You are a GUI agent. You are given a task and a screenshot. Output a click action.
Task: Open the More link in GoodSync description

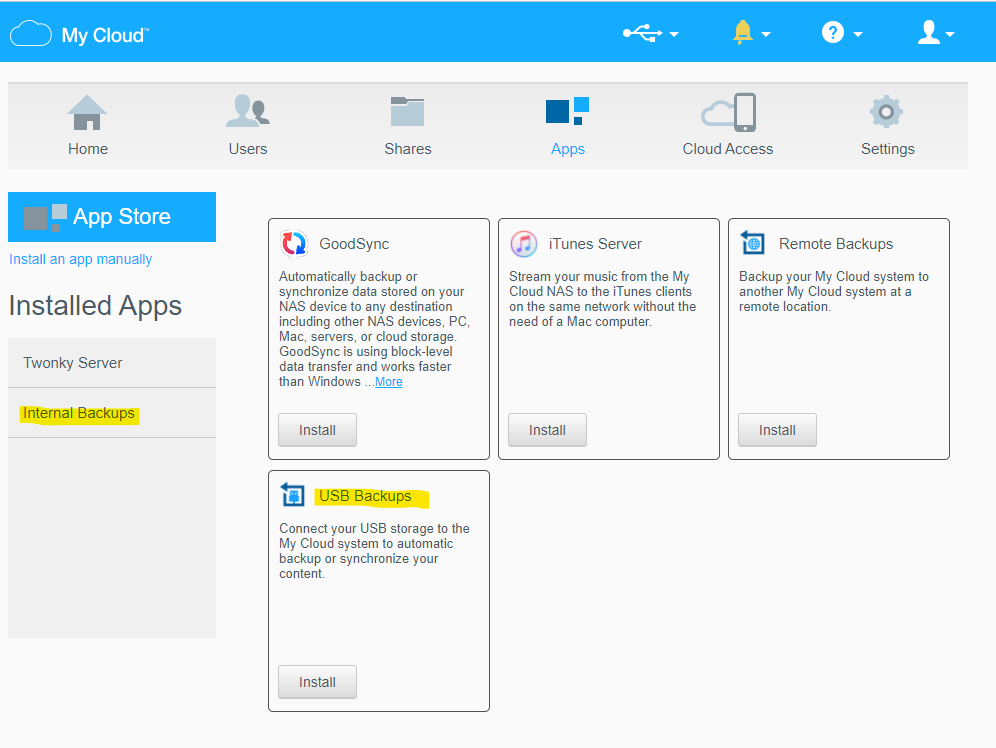pos(388,382)
